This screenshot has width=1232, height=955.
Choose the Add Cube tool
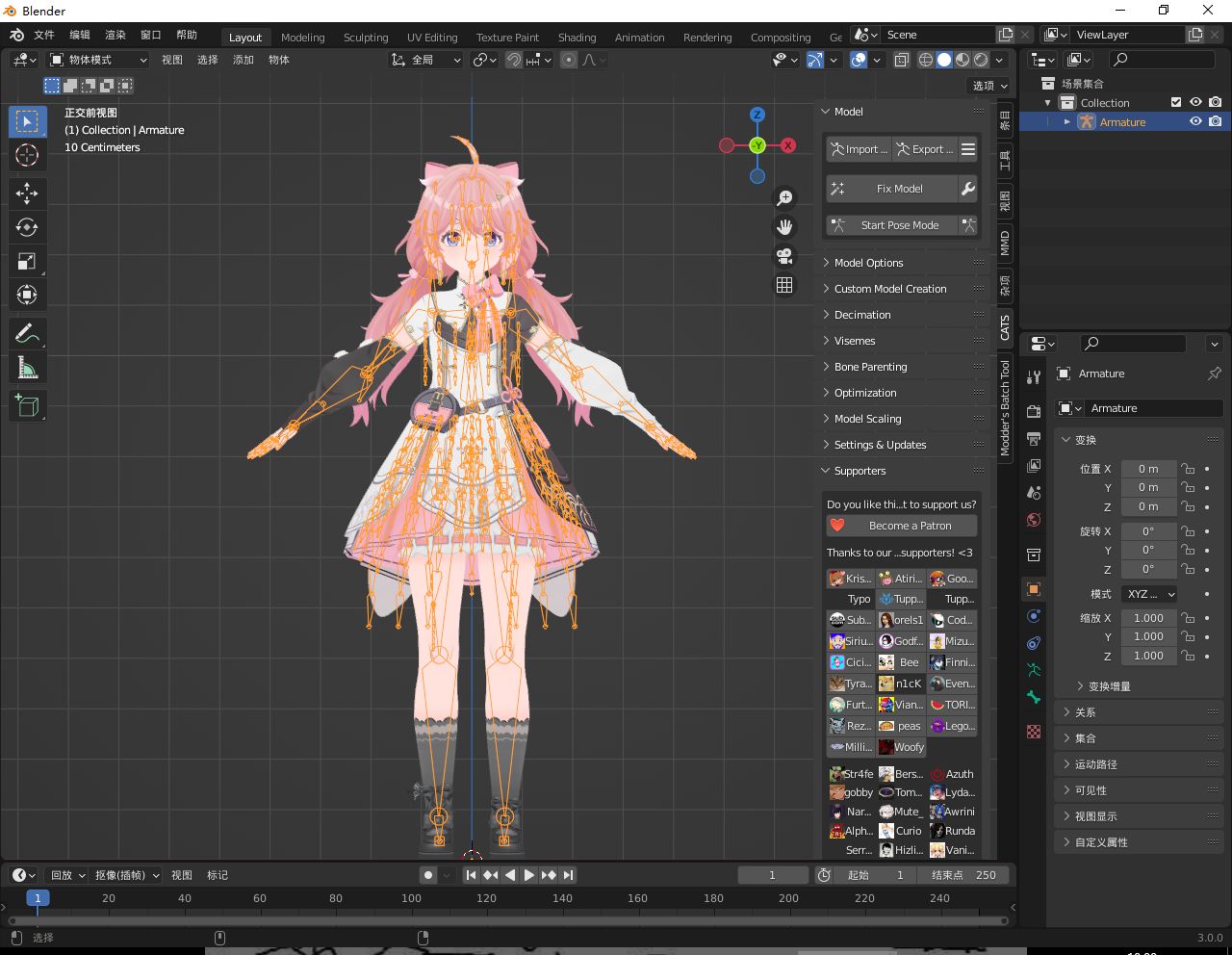coord(27,406)
